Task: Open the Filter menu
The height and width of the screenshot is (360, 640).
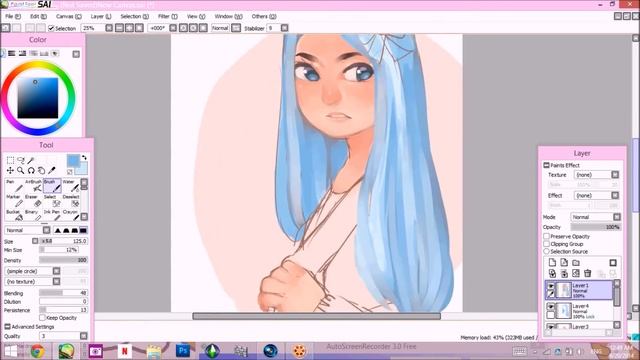Action: 168,16
